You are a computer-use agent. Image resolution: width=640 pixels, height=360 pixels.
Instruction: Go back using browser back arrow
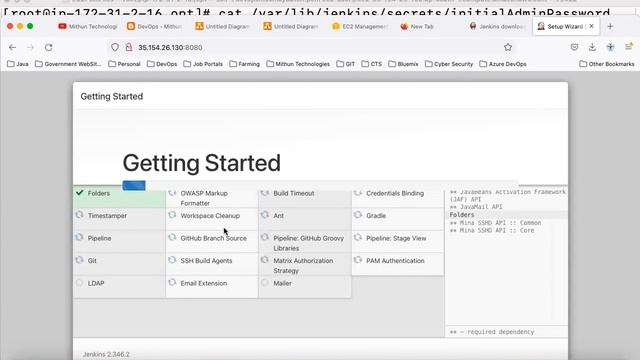[13, 47]
